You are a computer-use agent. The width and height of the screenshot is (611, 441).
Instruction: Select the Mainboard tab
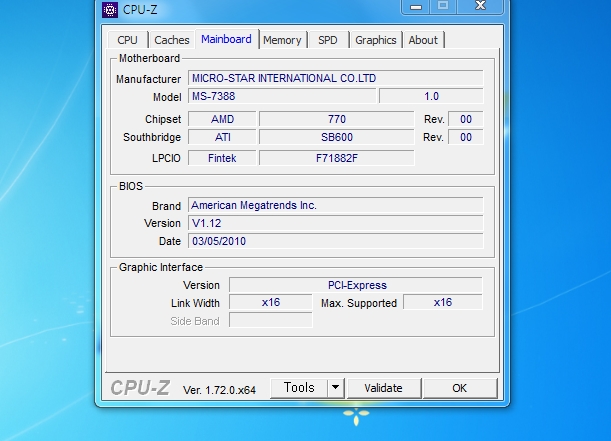(x=226, y=39)
